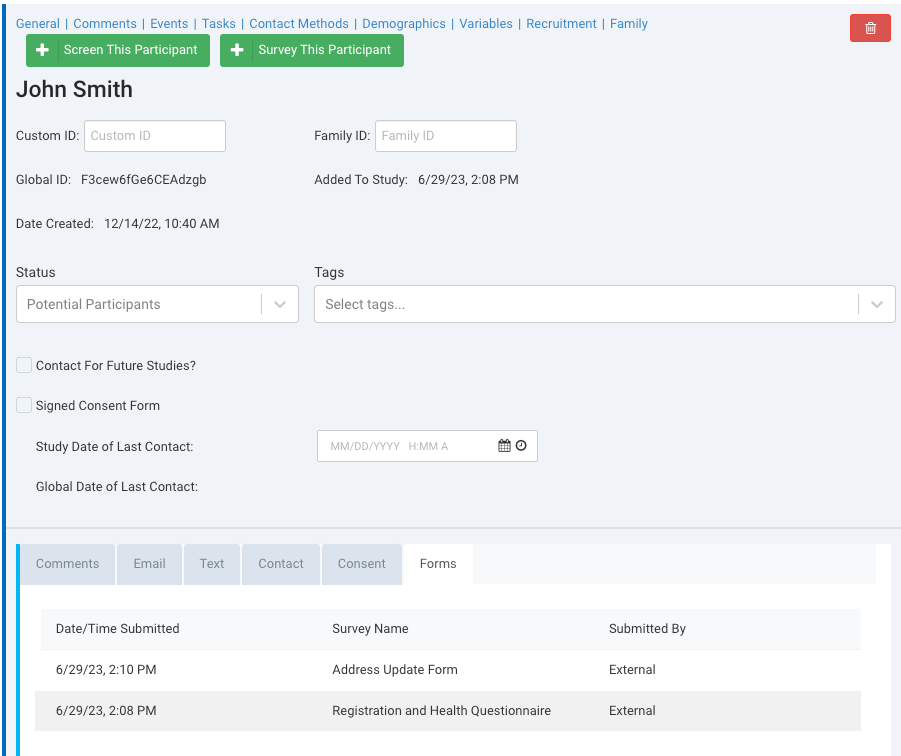Click plus icon on Screen This Participant
Image resolution: width=901 pixels, height=756 pixels.
coord(42,50)
